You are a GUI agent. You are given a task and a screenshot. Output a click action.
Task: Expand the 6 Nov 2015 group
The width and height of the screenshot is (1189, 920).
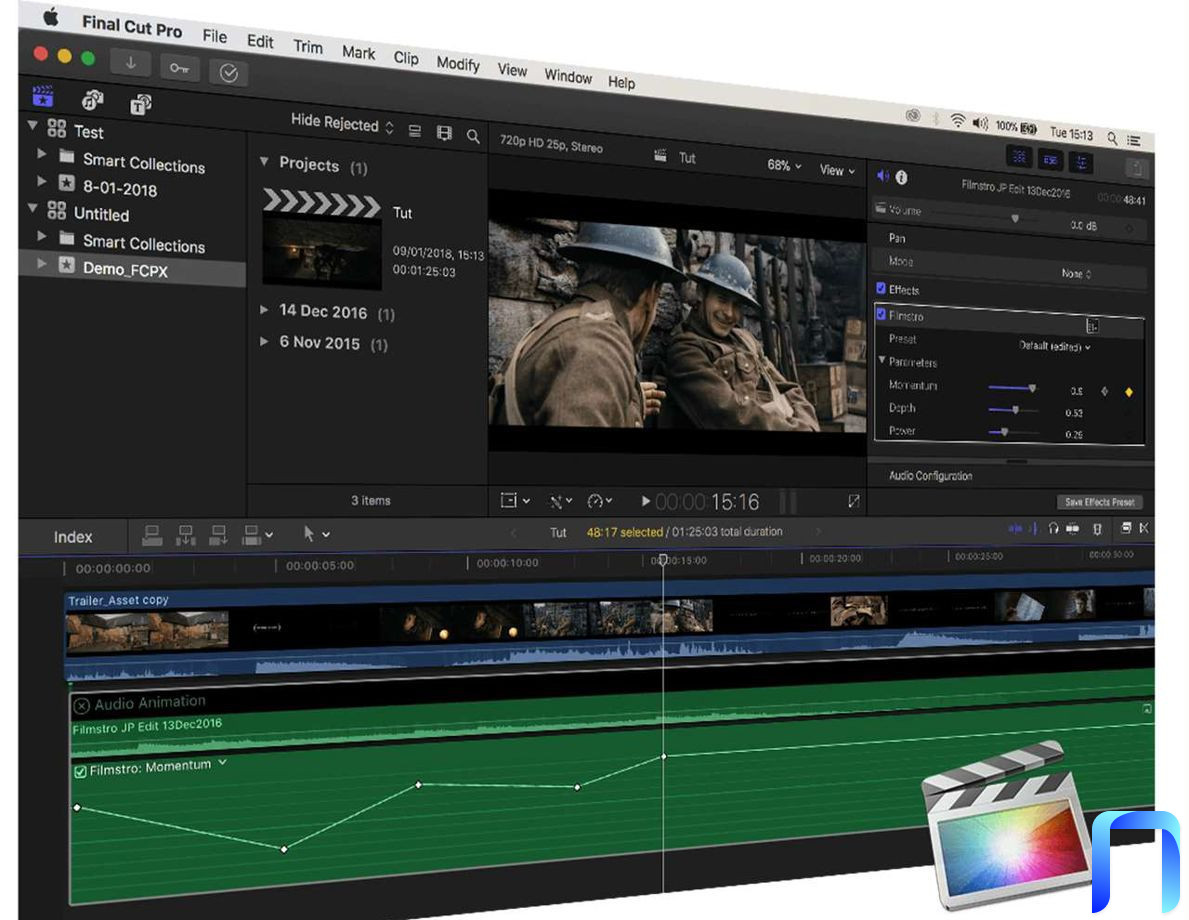(264, 341)
